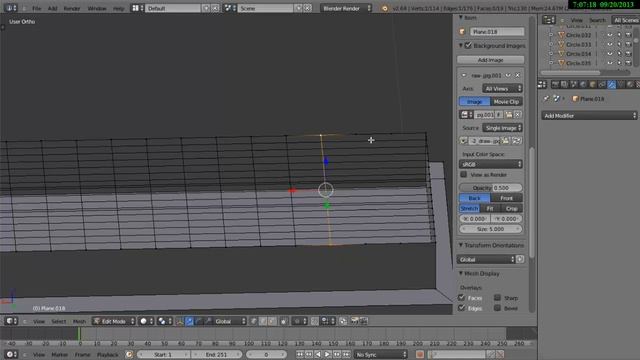640x360 pixels.
Task: Open the Axis All Views dropdown
Action: pos(502,89)
